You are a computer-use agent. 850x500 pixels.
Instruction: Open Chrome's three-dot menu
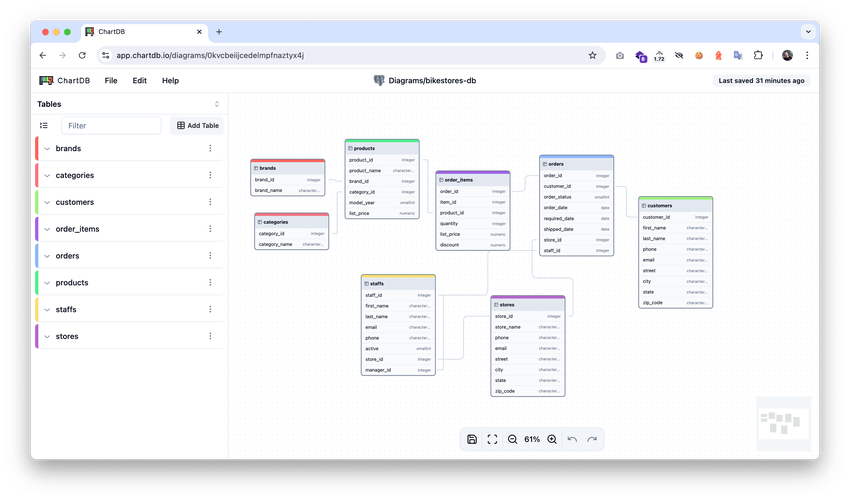click(x=807, y=55)
